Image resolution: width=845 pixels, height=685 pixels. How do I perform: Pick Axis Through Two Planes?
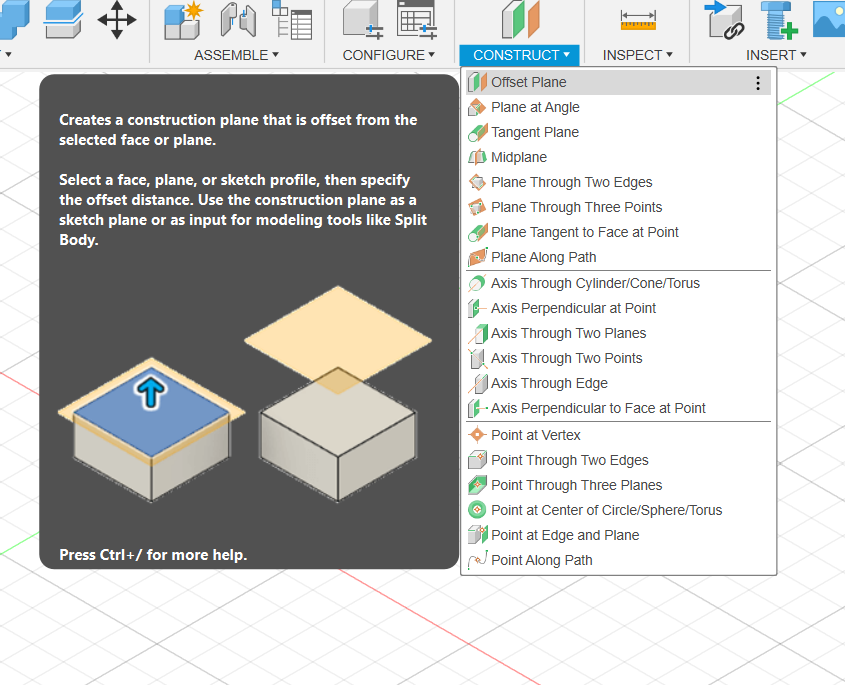point(618,333)
